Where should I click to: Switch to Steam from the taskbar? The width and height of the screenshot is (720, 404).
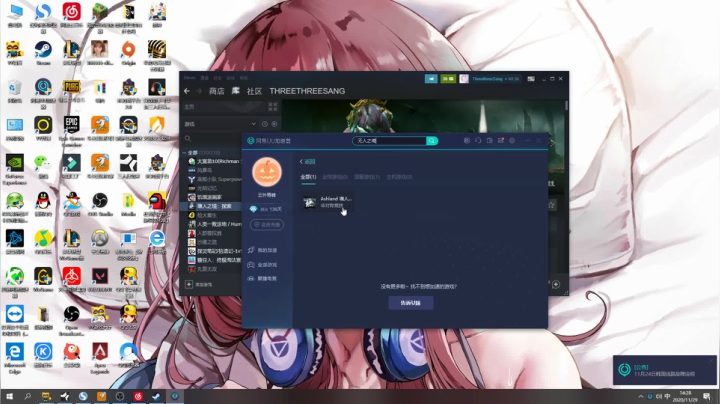[x=157, y=396]
